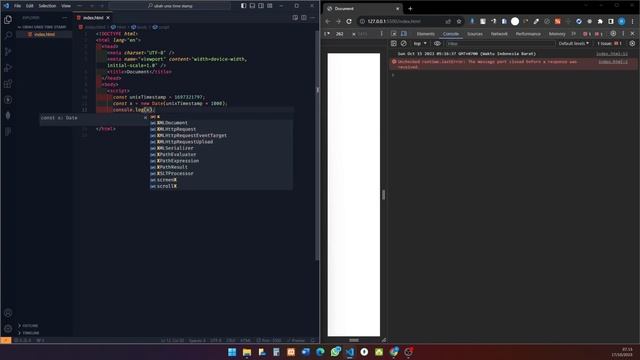Click the script breadcrumb in VS Code editor

point(161,27)
